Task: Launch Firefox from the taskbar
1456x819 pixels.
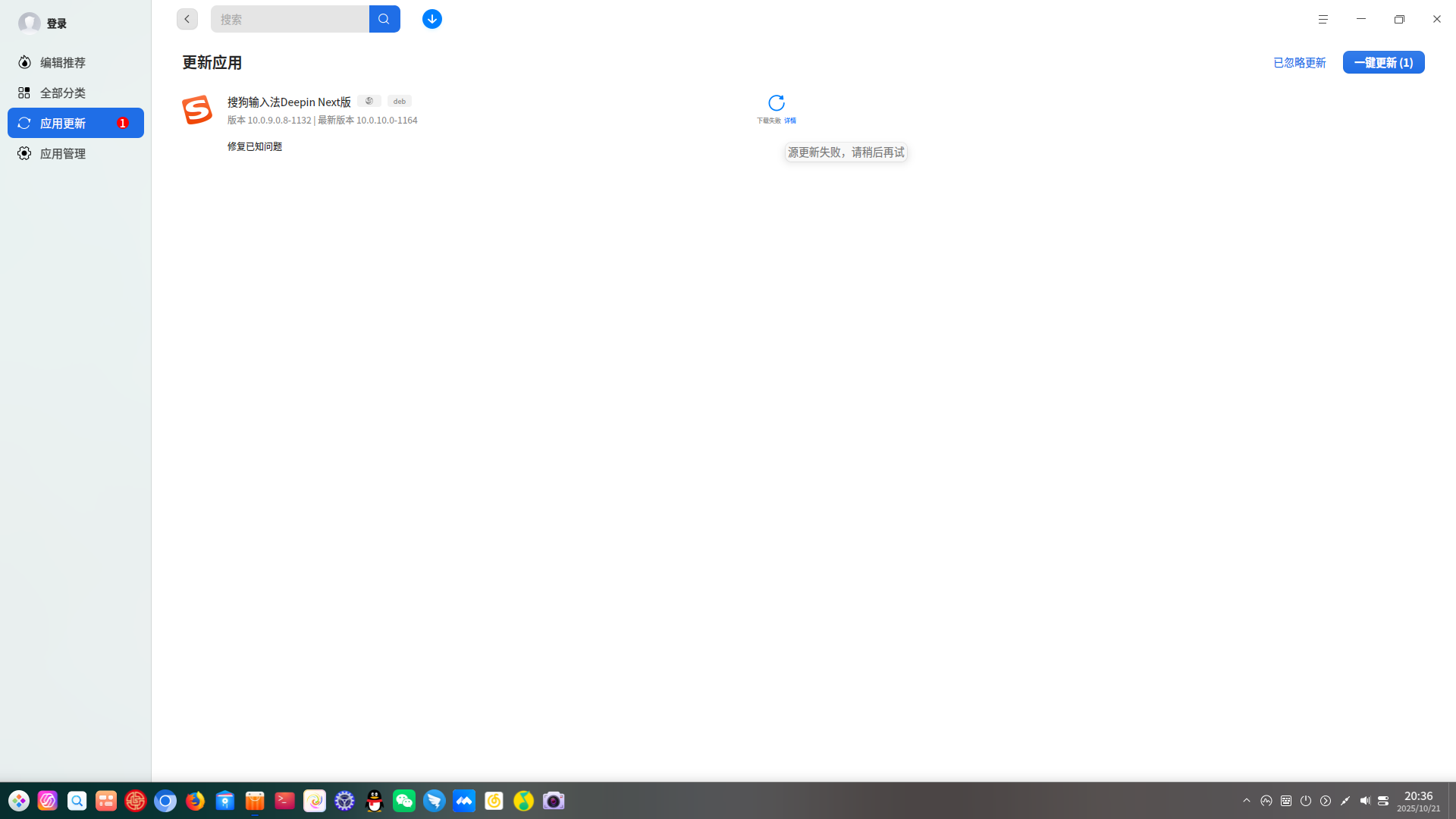Action: 195,801
